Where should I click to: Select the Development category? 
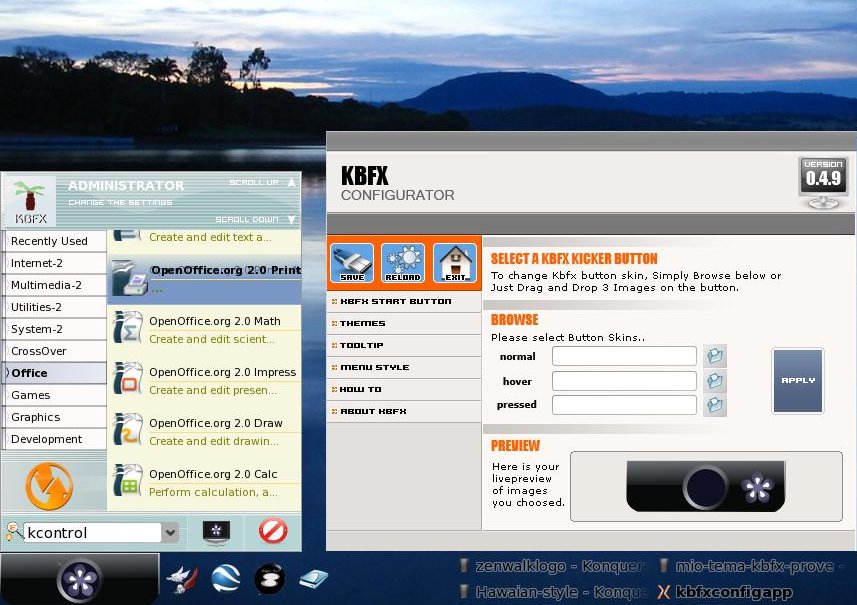point(54,439)
